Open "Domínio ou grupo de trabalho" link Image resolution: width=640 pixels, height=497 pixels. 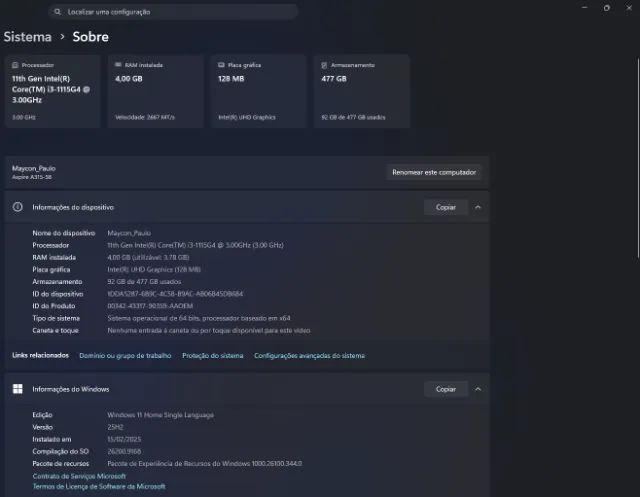[125, 355]
